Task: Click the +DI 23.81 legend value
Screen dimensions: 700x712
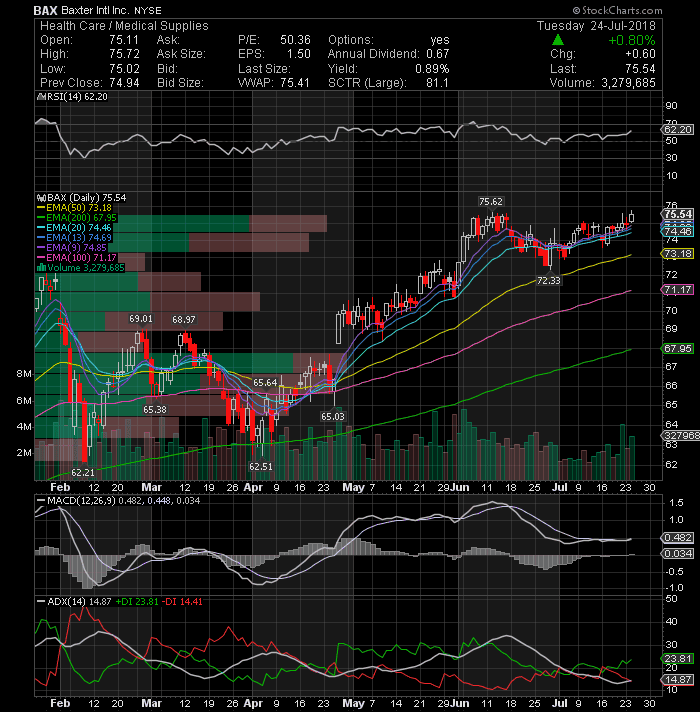Action: [x=137, y=602]
